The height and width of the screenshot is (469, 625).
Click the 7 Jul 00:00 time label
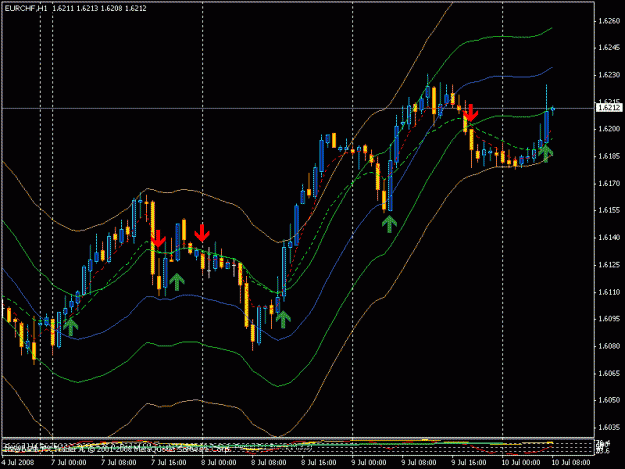(69, 462)
